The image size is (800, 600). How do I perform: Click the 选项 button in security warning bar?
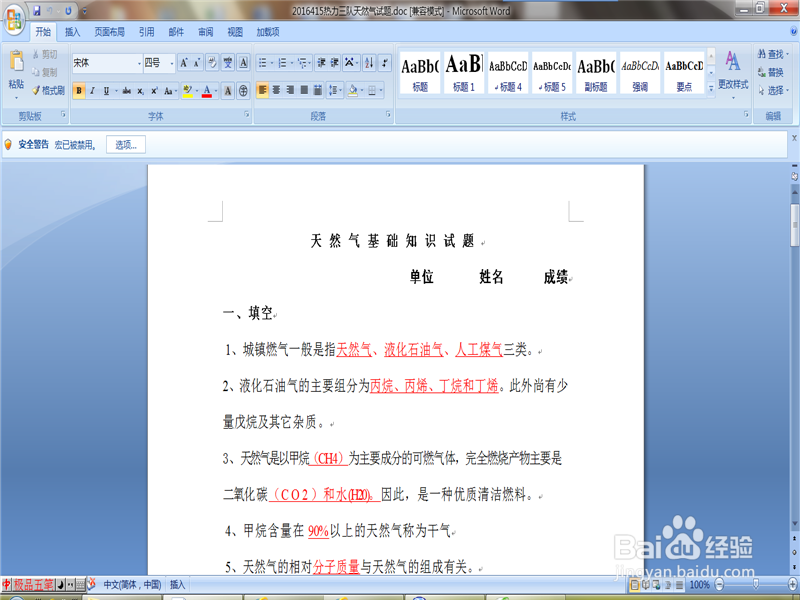click(125, 143)
